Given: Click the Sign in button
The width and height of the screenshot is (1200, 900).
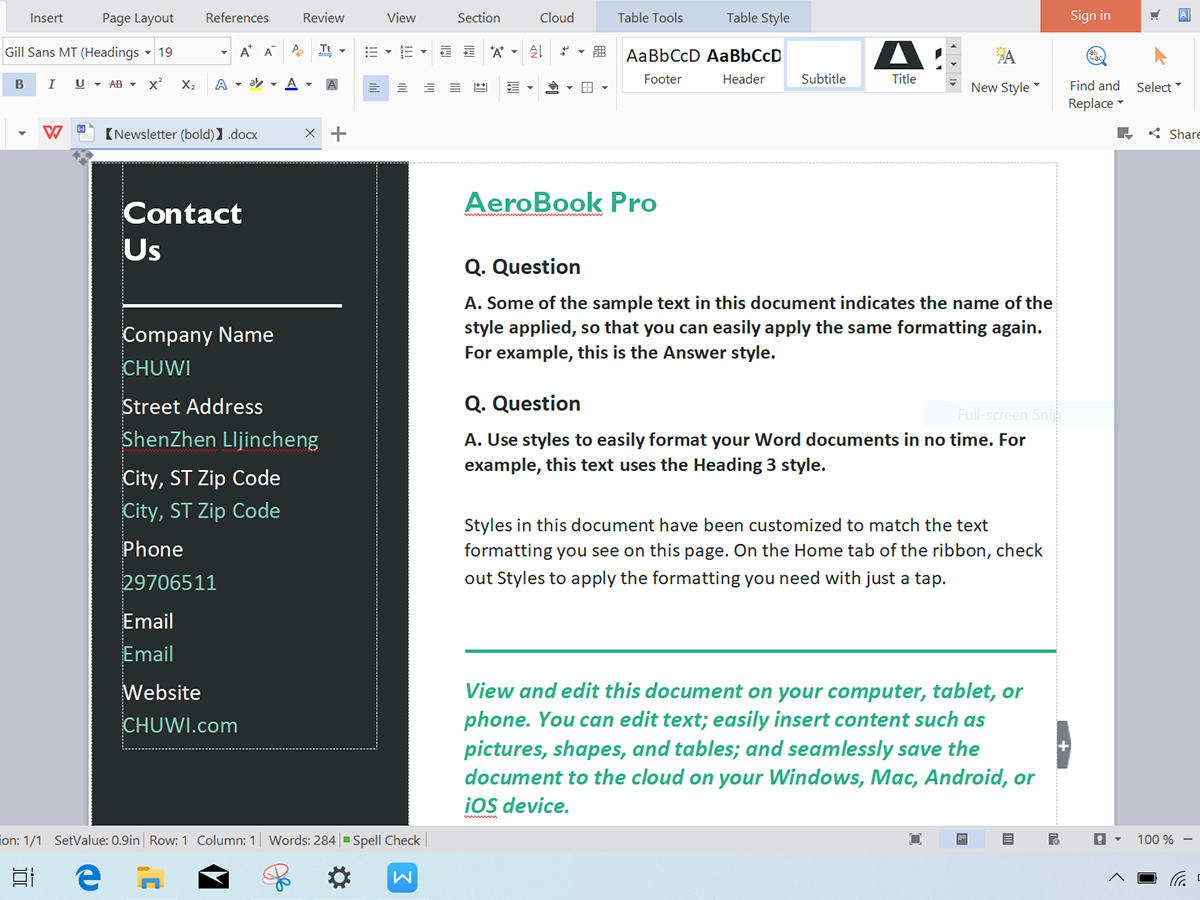Looking at the screenshot, I should tap(1090, 16).
